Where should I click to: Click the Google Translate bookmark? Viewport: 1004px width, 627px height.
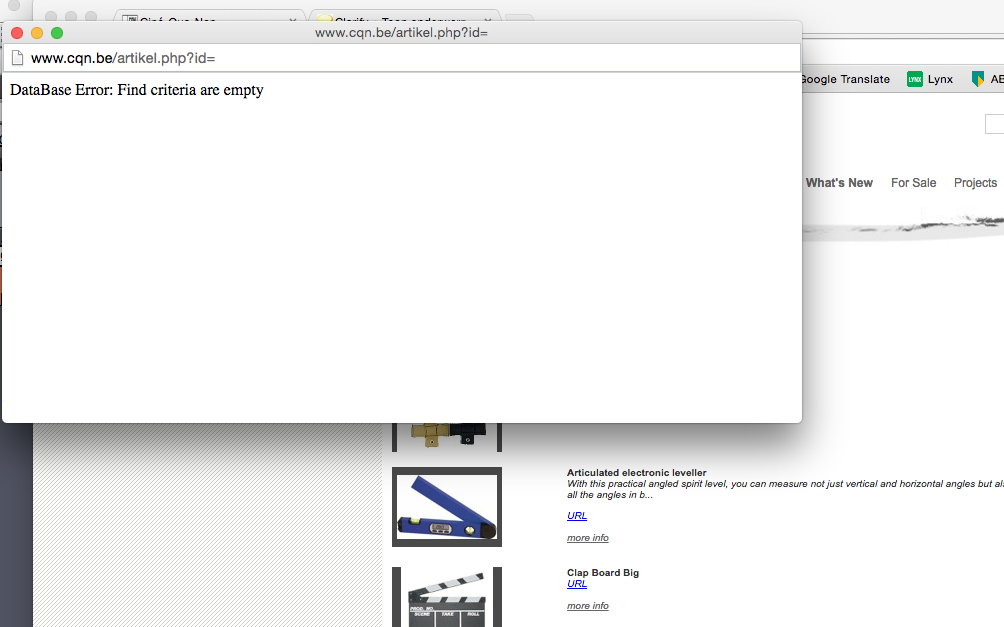point(845,79)
